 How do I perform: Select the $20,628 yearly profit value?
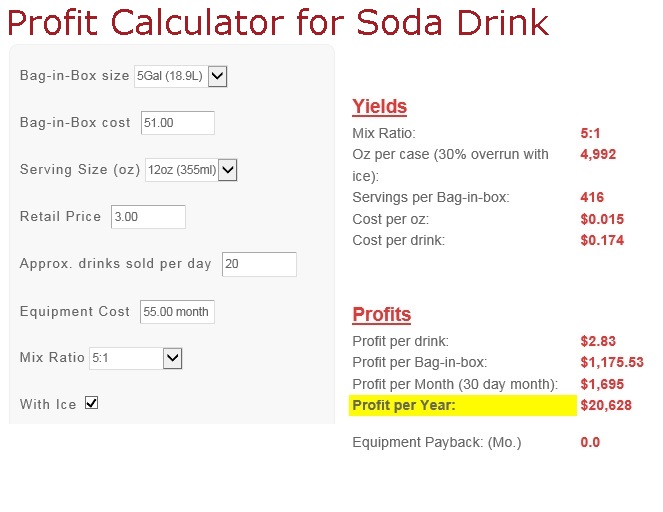604,405
